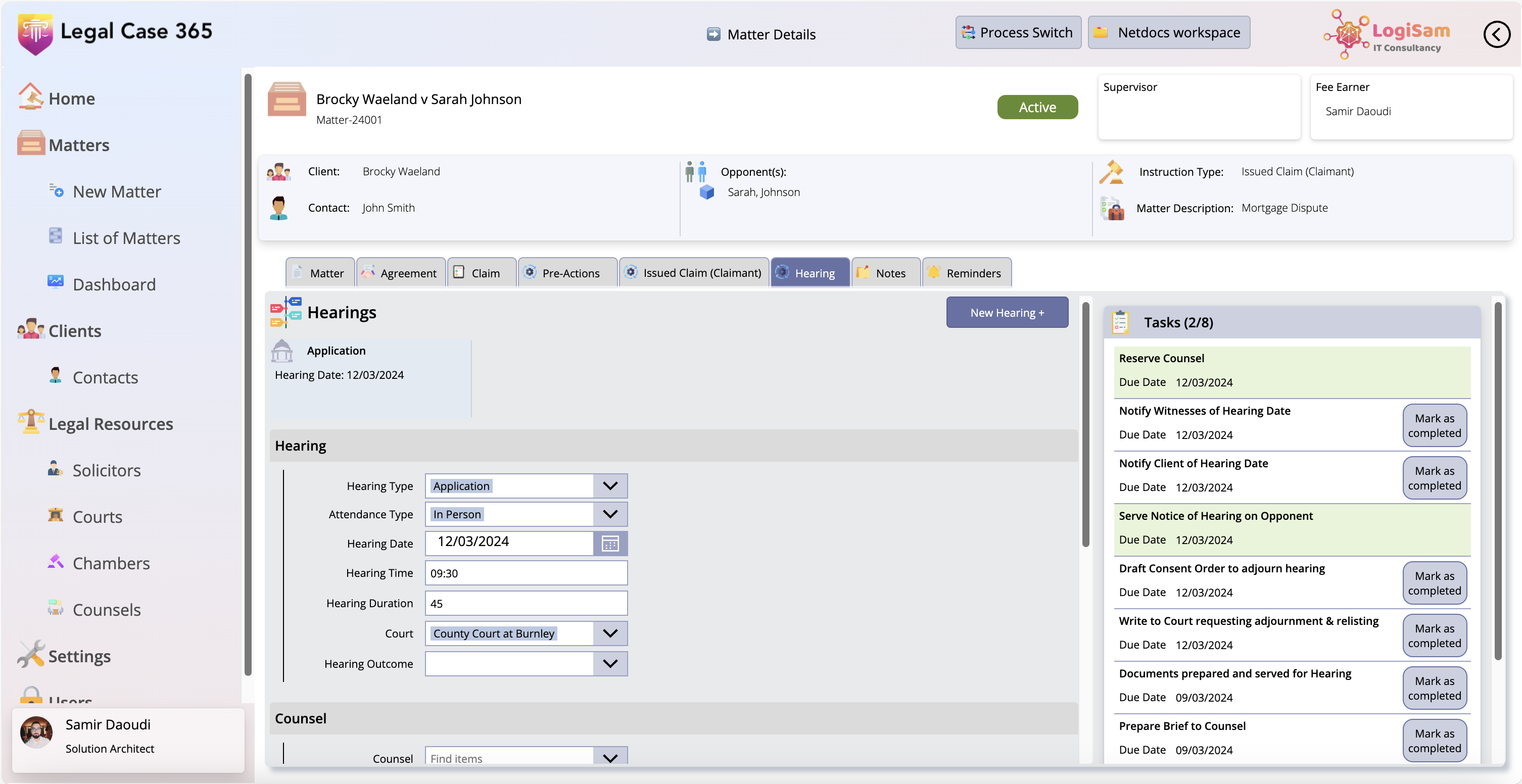Mark Notify Witnesses task as completed
The image size is (1522, 784).
click(1434, 425)
